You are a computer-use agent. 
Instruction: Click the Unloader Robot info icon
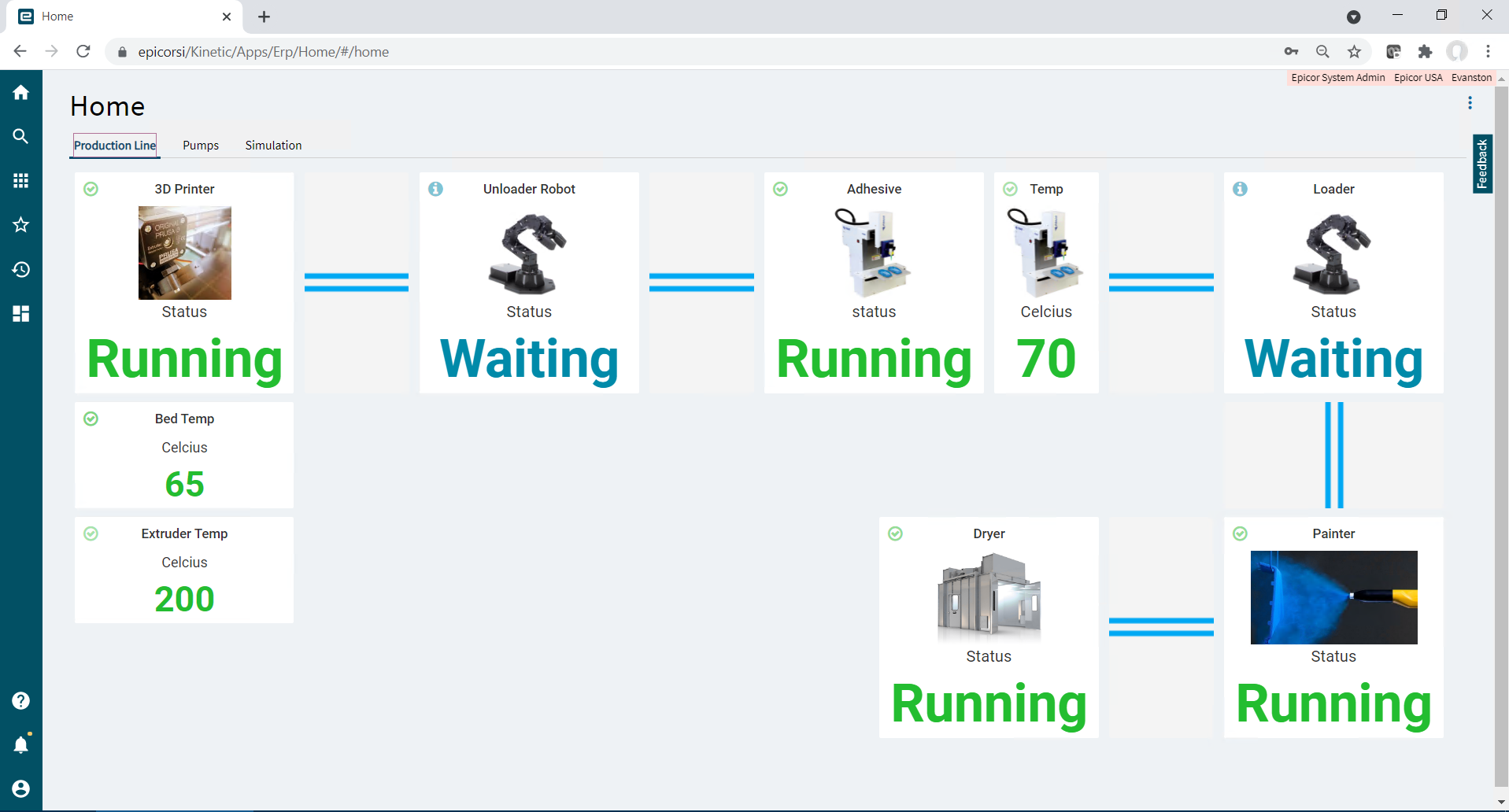[435, 189]
